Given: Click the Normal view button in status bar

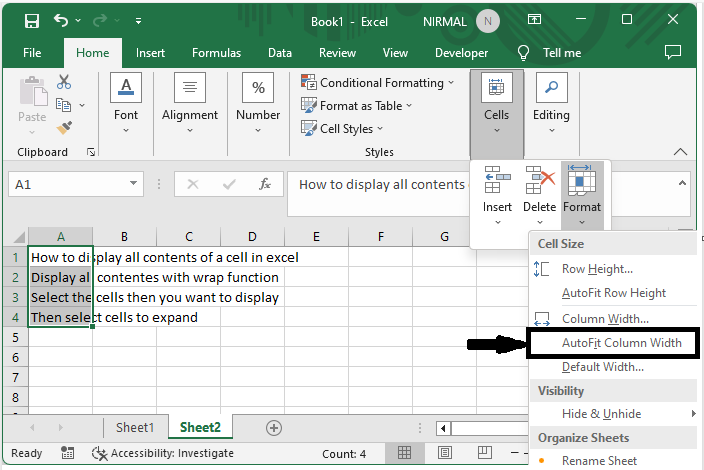Looking at the screenshot, I should 404,453.
